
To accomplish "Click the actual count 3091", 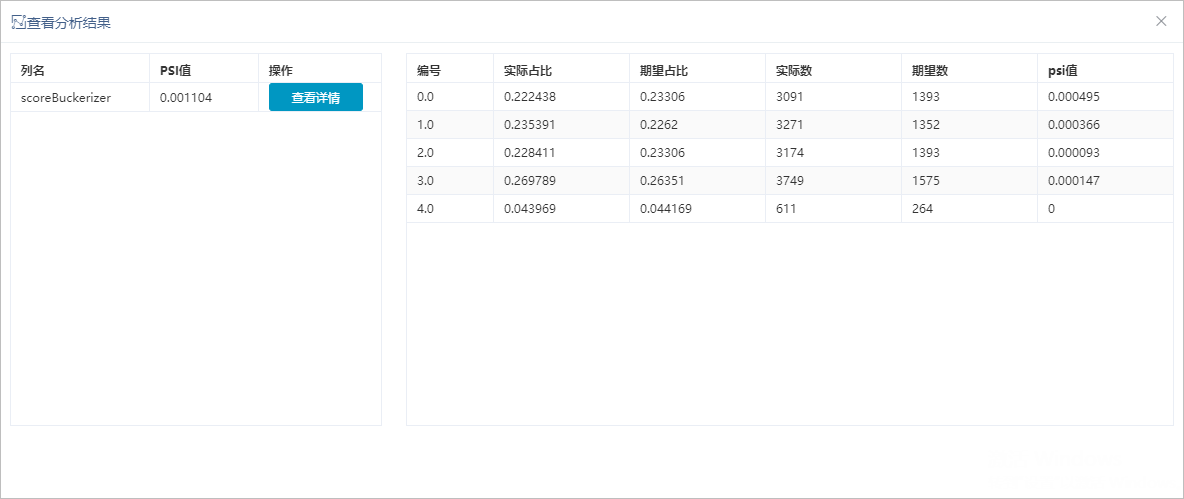I will pyautogui.click(x=790, y=97).
